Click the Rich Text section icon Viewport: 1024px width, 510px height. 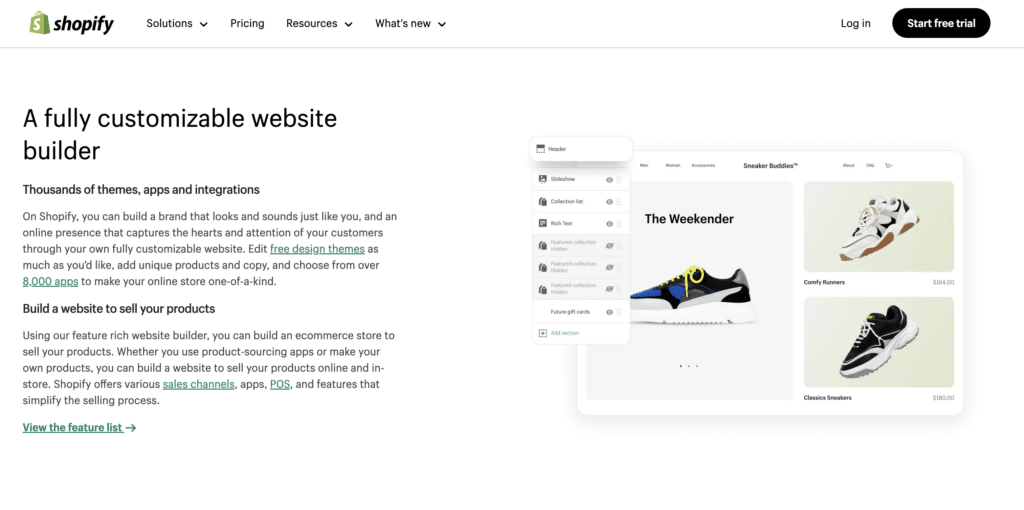pyautogui.click(x=542, y=223)
